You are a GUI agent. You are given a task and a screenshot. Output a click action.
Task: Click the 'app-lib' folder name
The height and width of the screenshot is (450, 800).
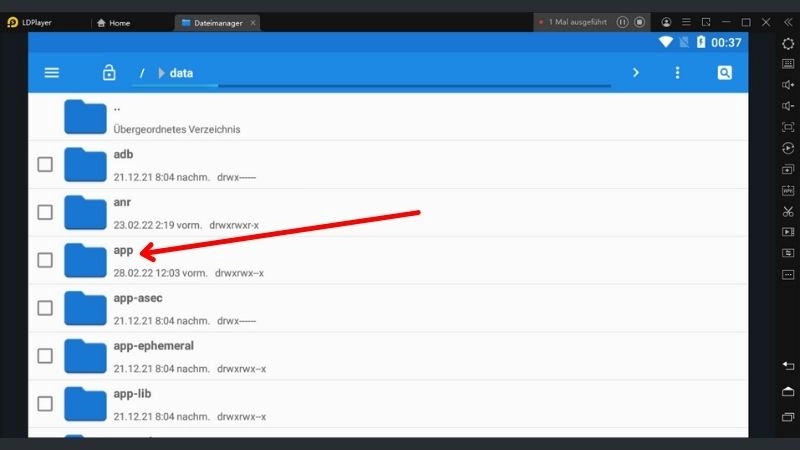click(132, 394)
